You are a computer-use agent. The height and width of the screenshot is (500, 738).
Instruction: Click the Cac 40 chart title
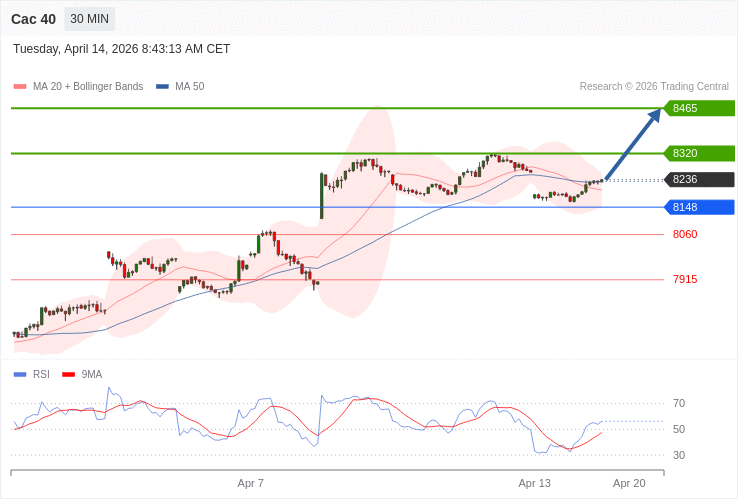(x=33, y=19)
